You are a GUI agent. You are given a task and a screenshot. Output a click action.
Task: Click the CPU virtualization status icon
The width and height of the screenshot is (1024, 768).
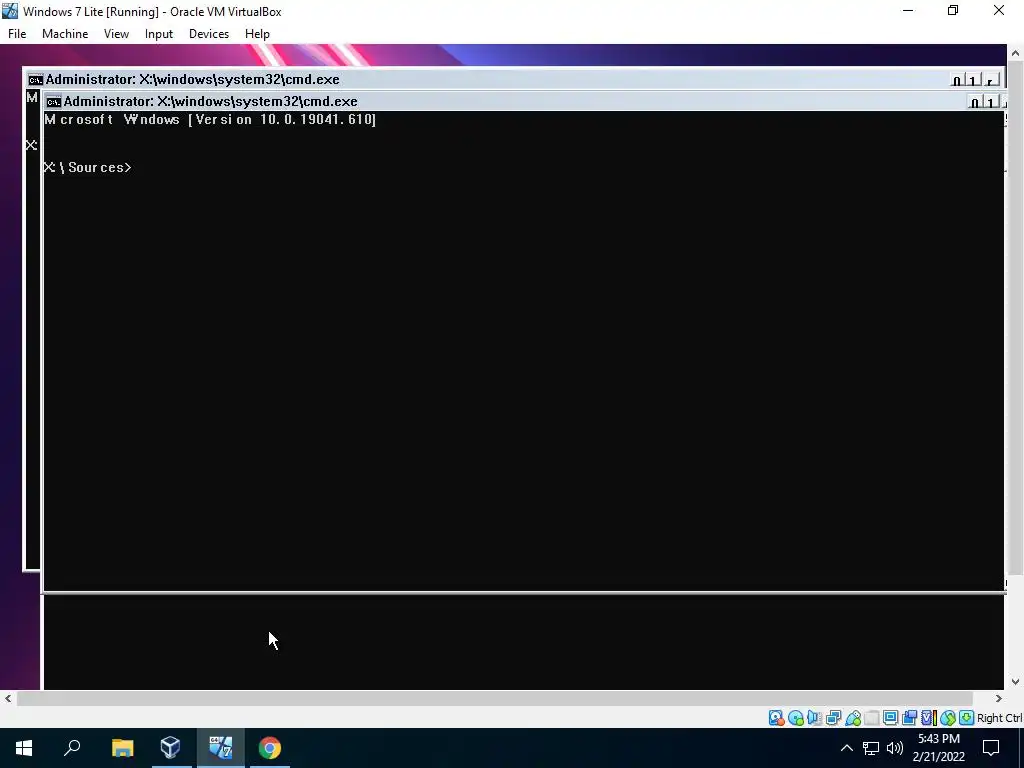click(x=929, y=718)
